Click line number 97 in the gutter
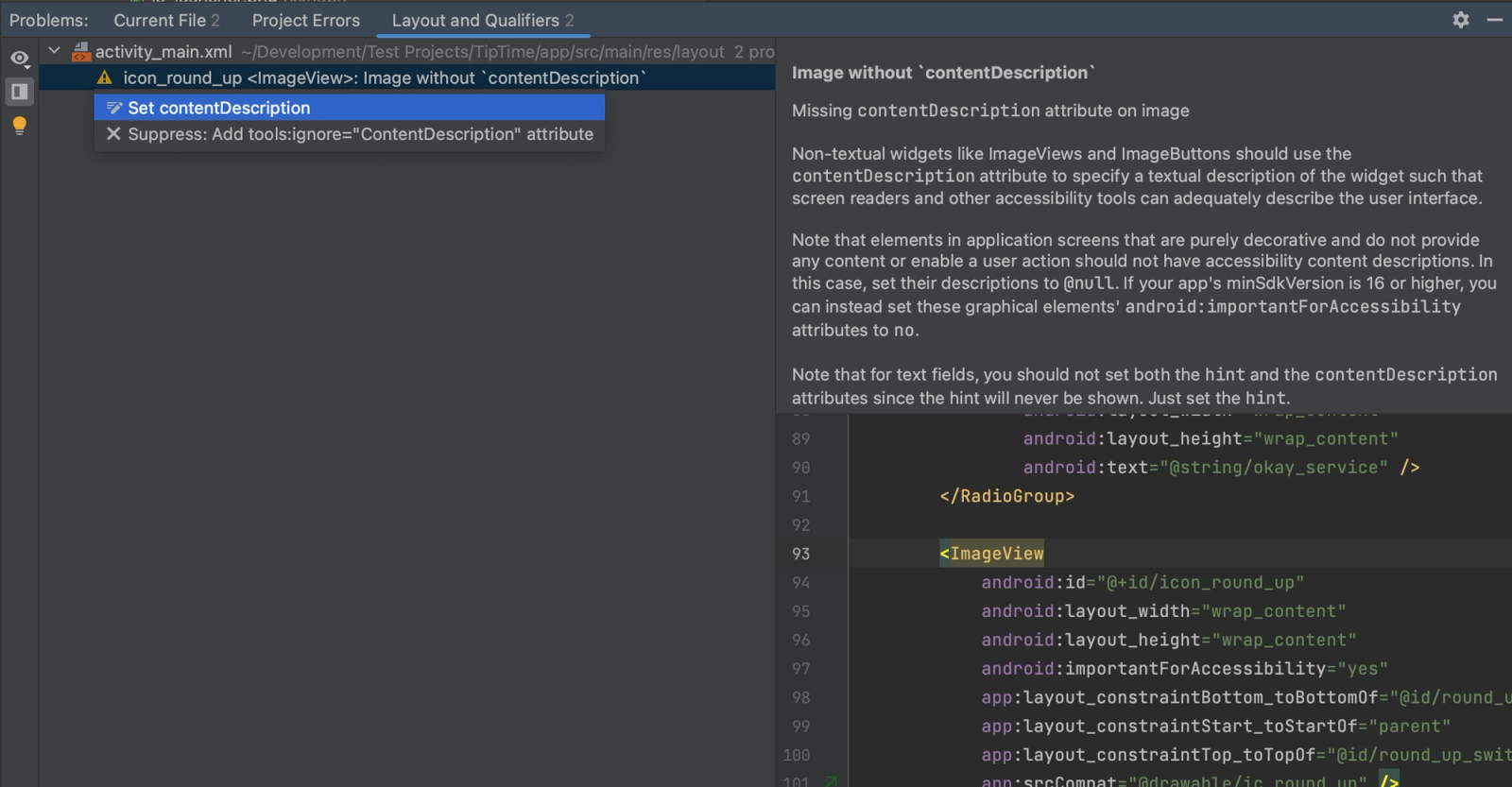Image resolution: width=1512 pixels, height=787 pixels. (800, 669)
